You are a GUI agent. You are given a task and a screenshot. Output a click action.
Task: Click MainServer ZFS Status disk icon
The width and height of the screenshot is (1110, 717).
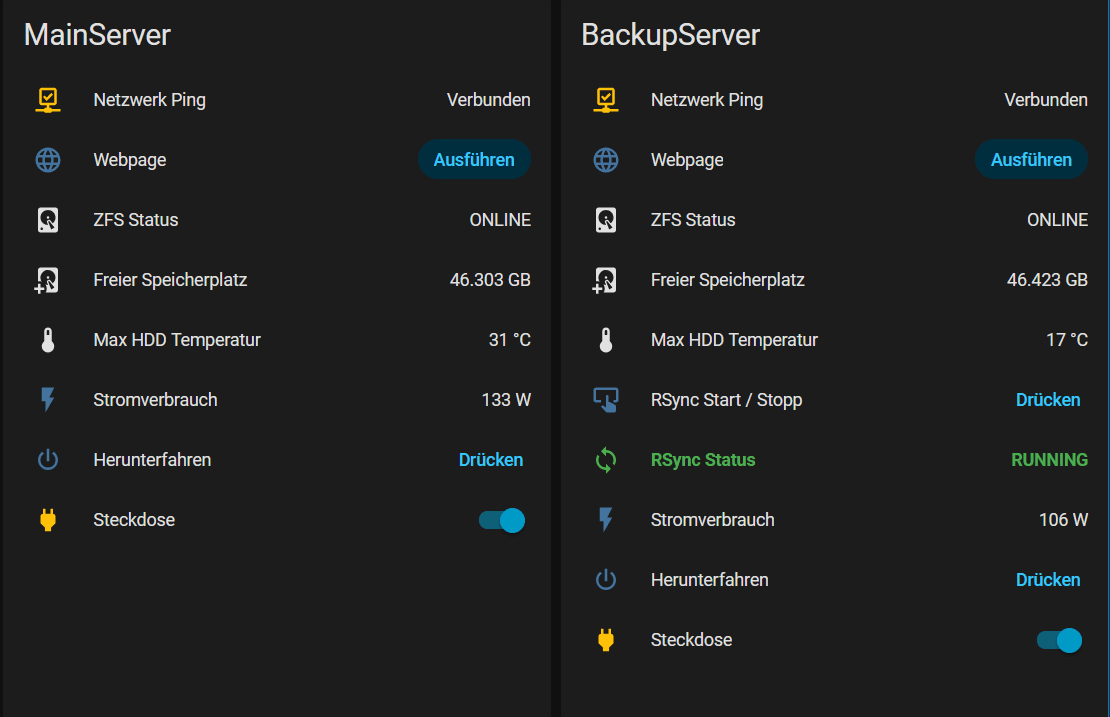48,220
